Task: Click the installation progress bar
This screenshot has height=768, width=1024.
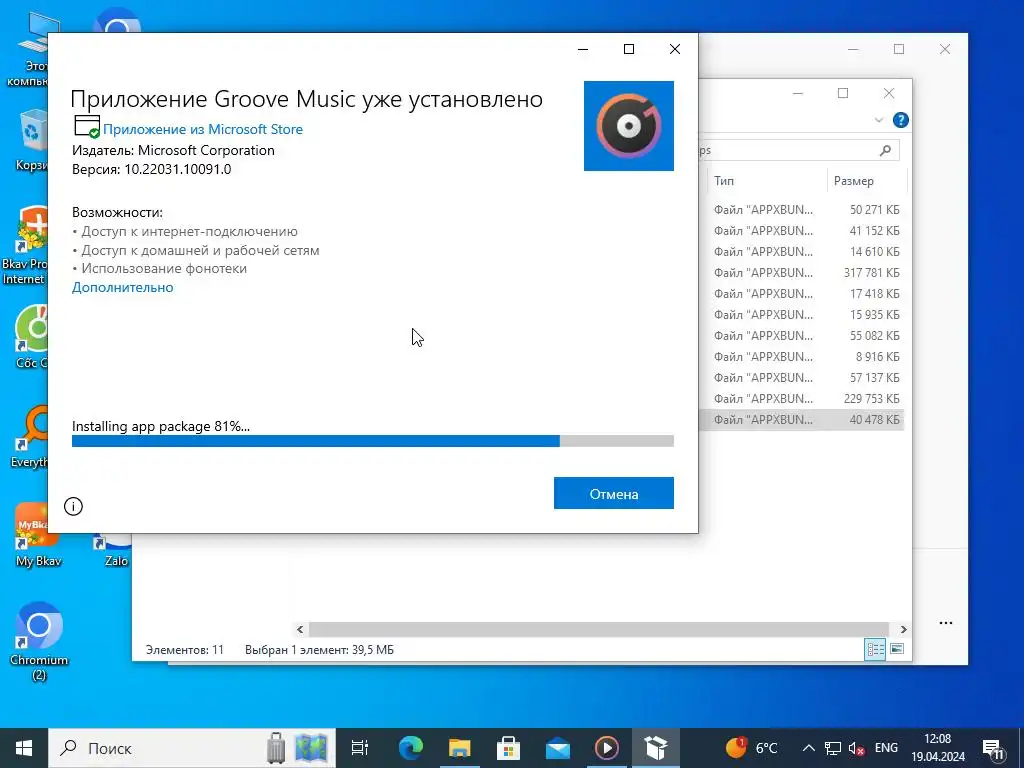Action: coord(373,441)
